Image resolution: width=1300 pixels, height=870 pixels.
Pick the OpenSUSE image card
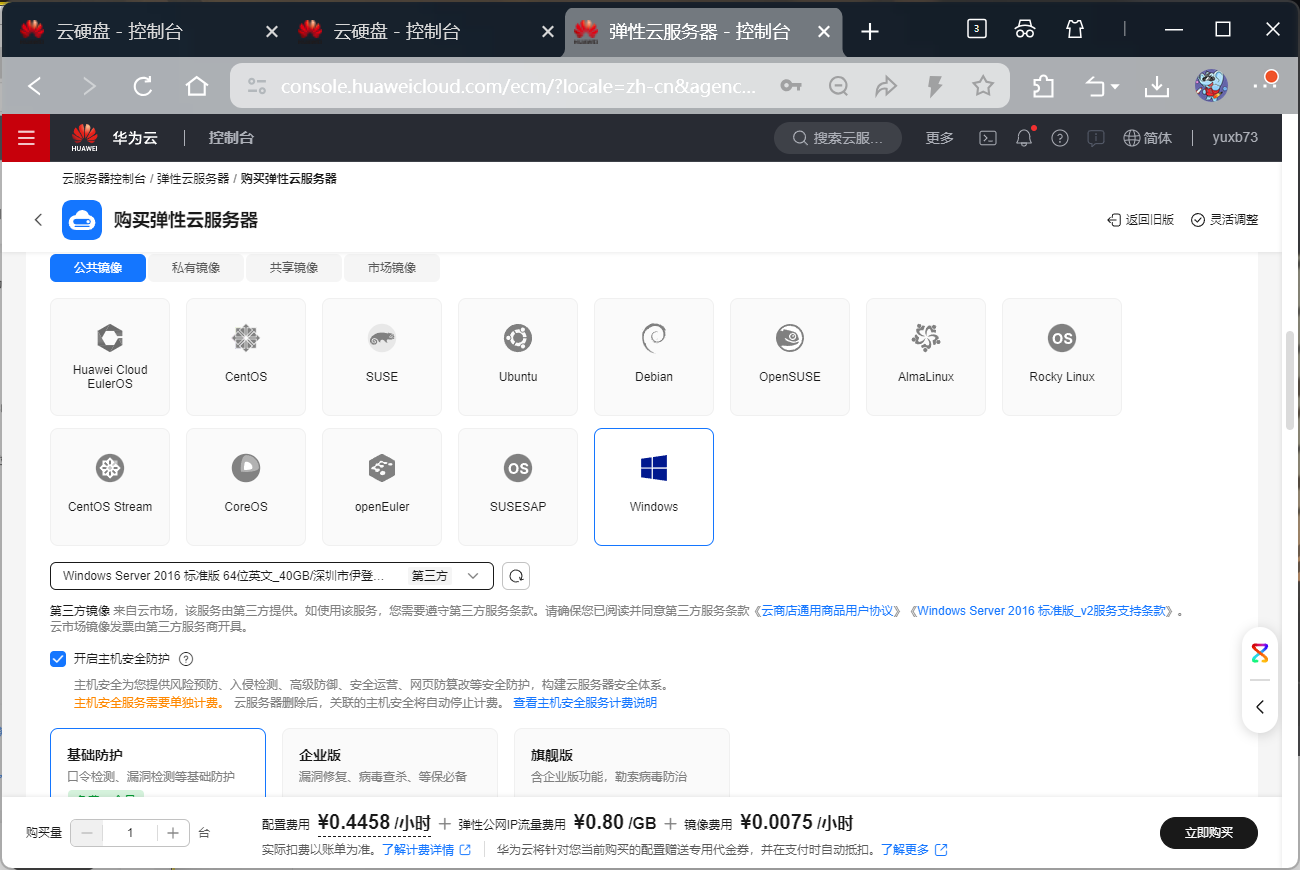790,357
